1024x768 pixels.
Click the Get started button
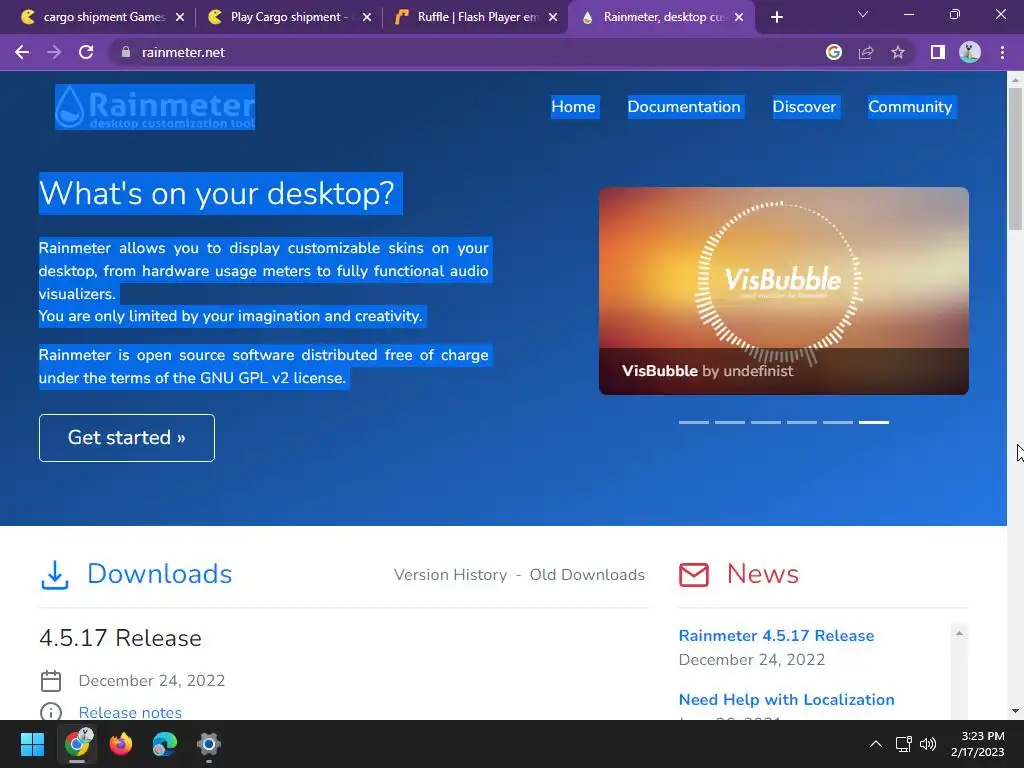coord(127,438)
